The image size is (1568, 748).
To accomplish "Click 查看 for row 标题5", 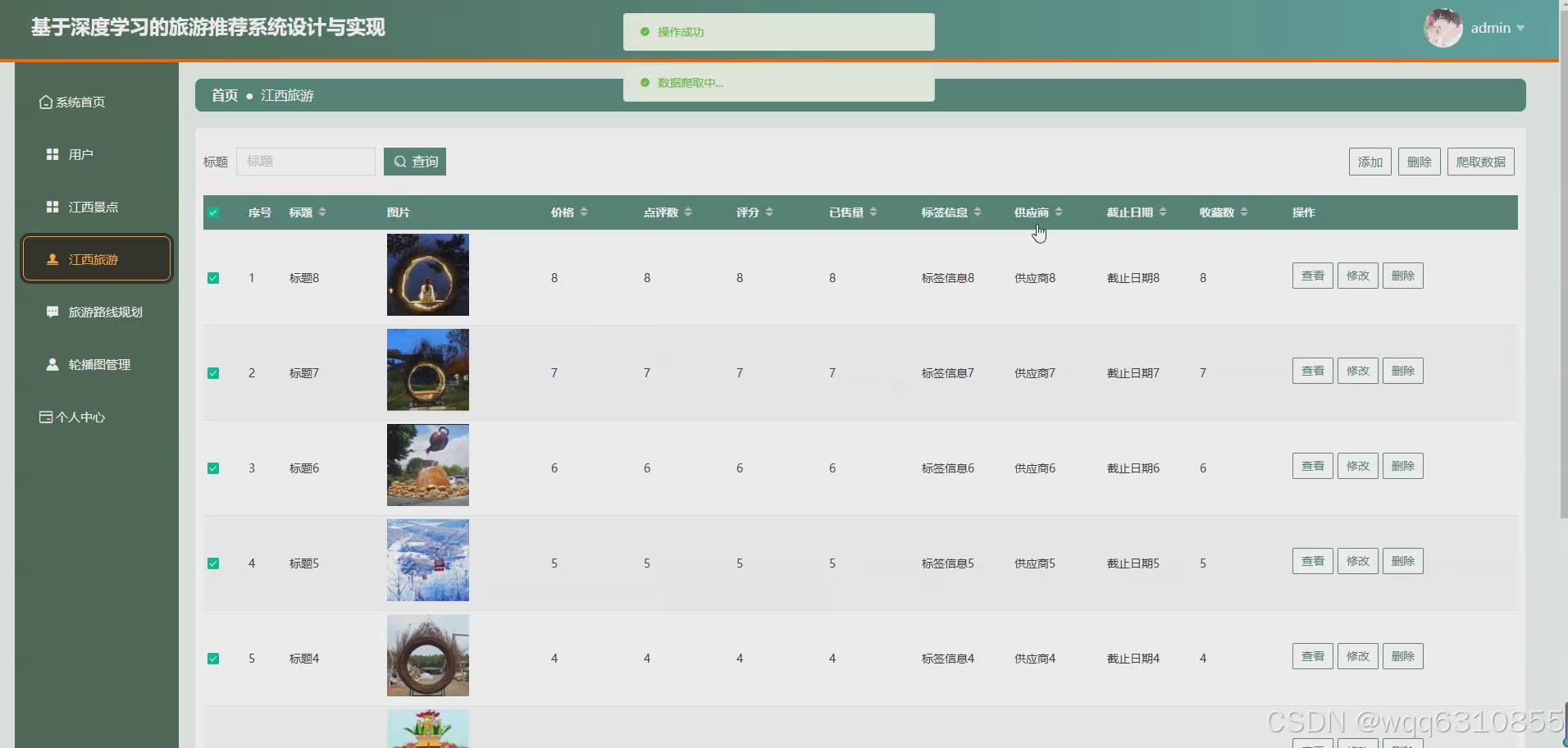I will pyautogui.click(x=1313, y=561).
